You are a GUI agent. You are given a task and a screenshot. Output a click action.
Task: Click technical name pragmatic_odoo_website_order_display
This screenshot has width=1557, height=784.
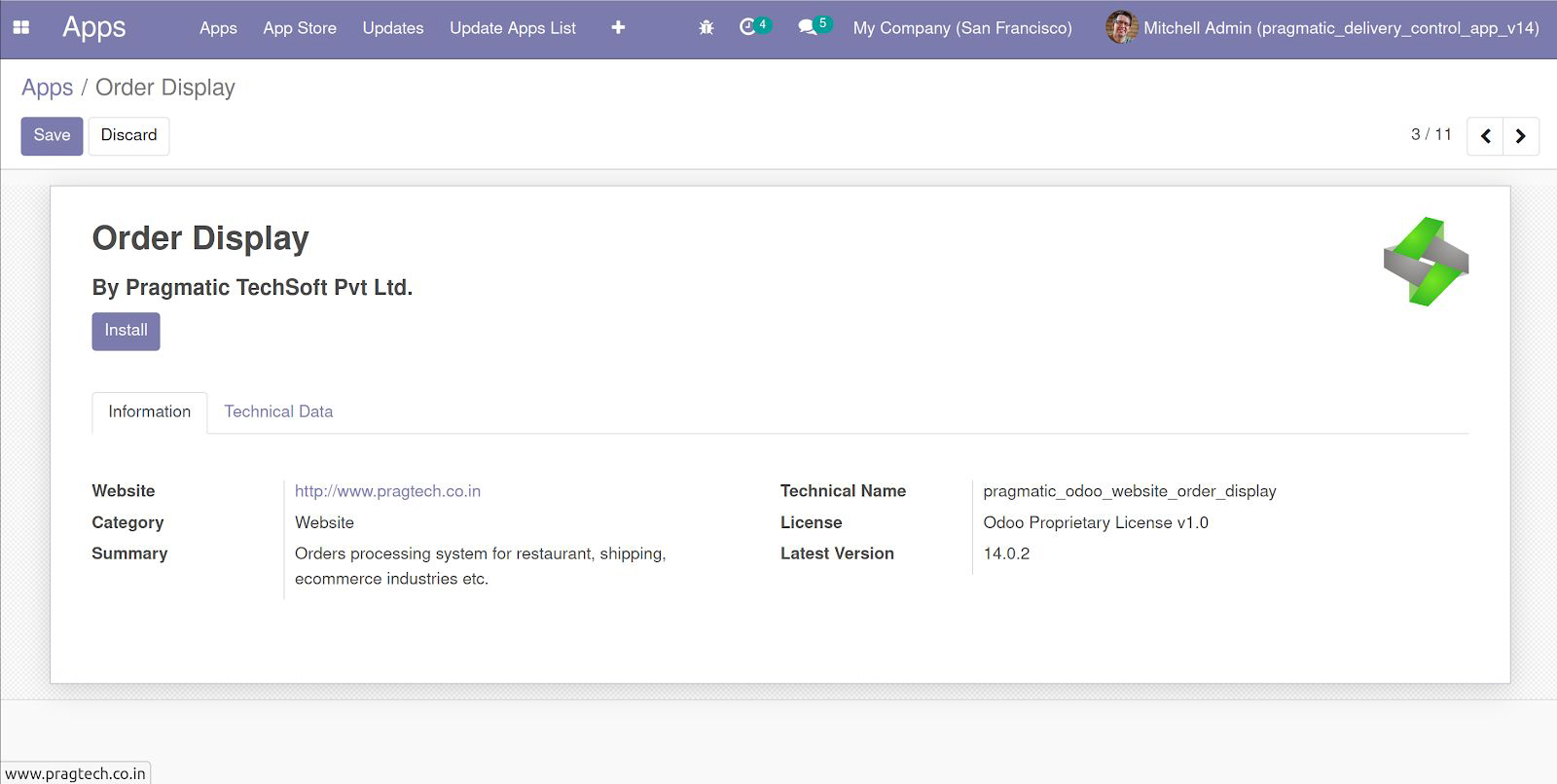(1130, 491)
